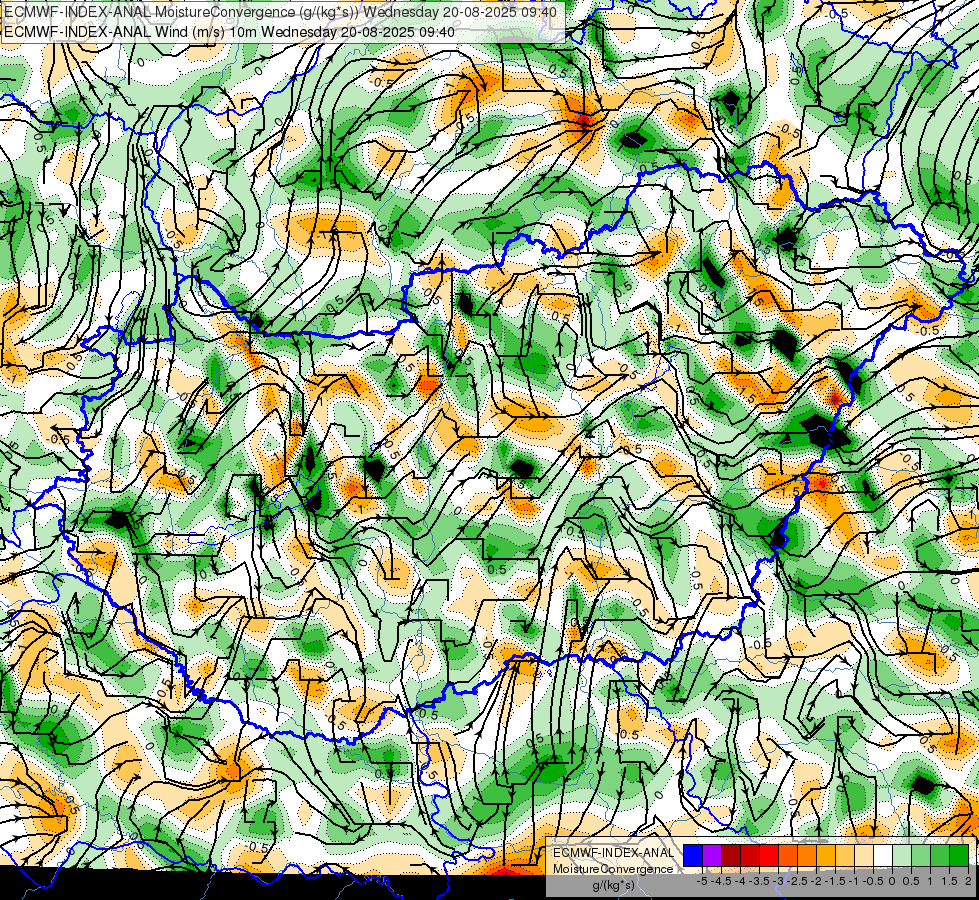Click the medium green swatch between 1 and 1.5
Image resolution: width=979 pixels, height=900 pixels.
click(940, 855)
